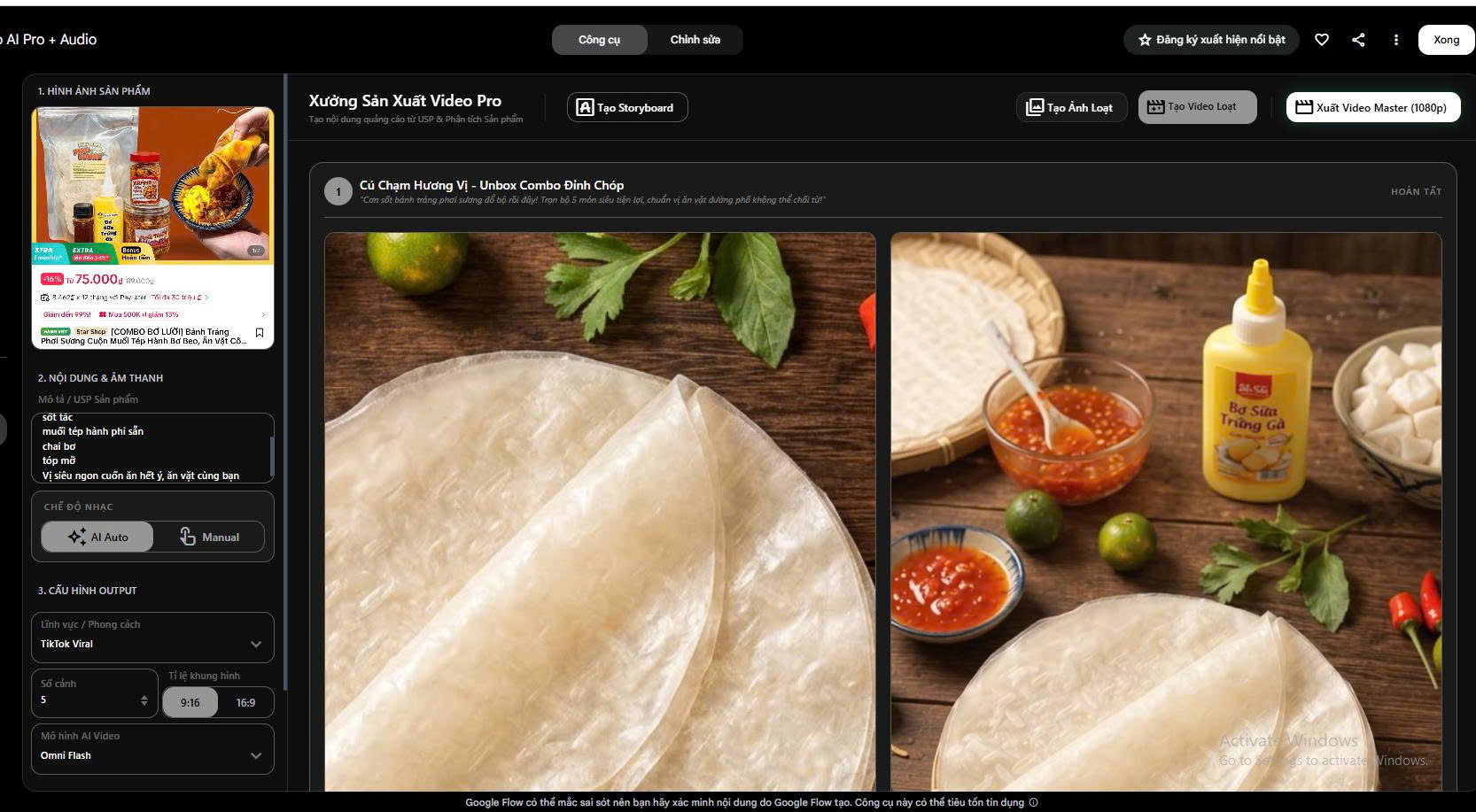Select Manual music mode
Viewport: 1476px width, 812px height.
tap(210, 537)
